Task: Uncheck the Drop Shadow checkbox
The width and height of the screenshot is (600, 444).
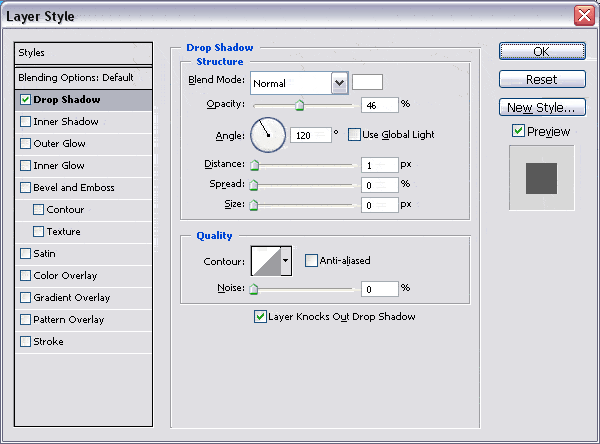Action: click(25, 100)
